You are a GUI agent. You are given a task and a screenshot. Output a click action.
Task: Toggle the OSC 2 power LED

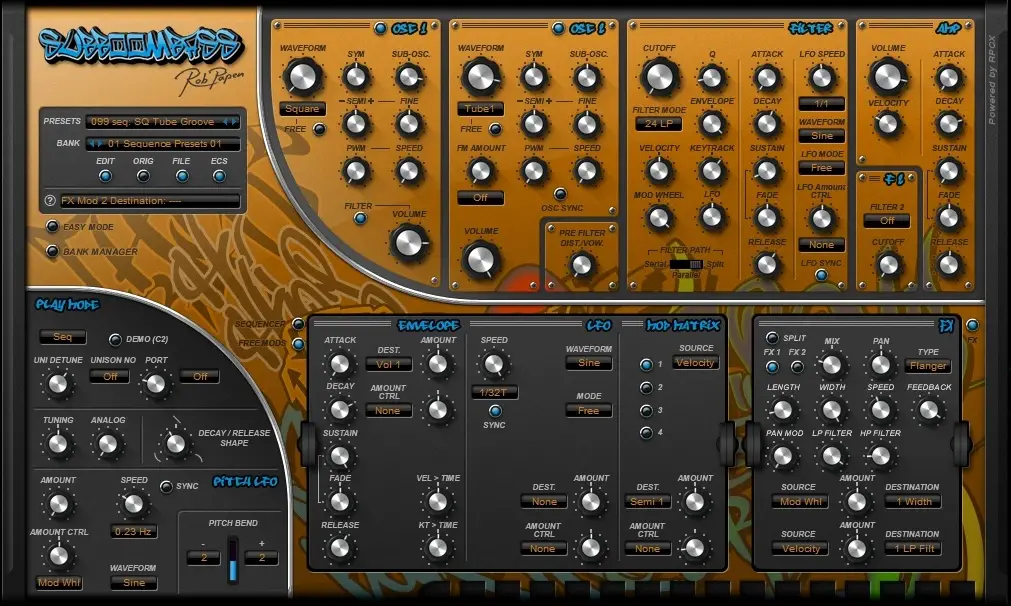(x=558, y=28)
